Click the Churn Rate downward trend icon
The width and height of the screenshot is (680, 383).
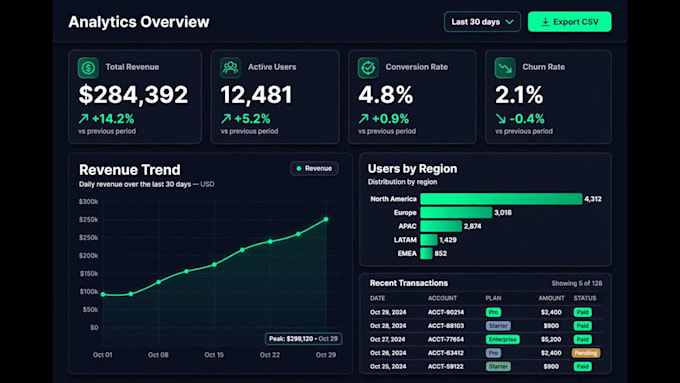coord(505,68)
